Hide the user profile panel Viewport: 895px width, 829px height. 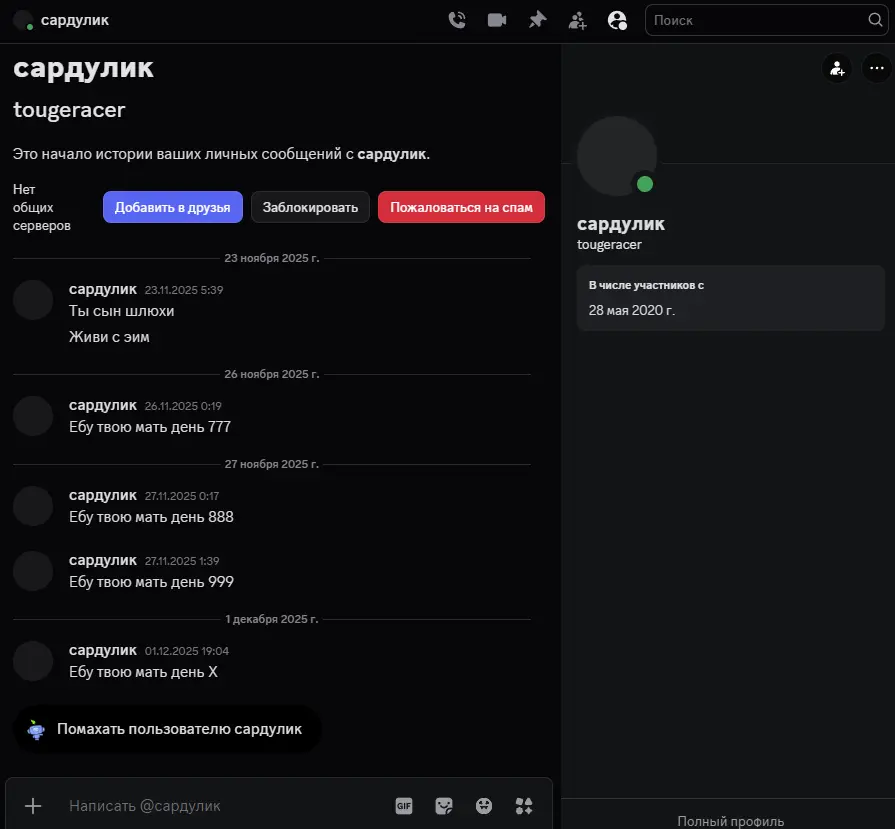[x=617, y=20]
